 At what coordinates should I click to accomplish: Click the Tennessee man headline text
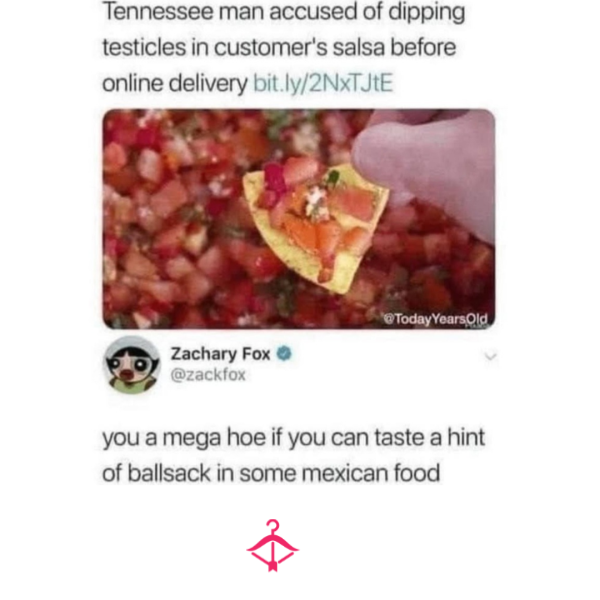click(284, 47)
